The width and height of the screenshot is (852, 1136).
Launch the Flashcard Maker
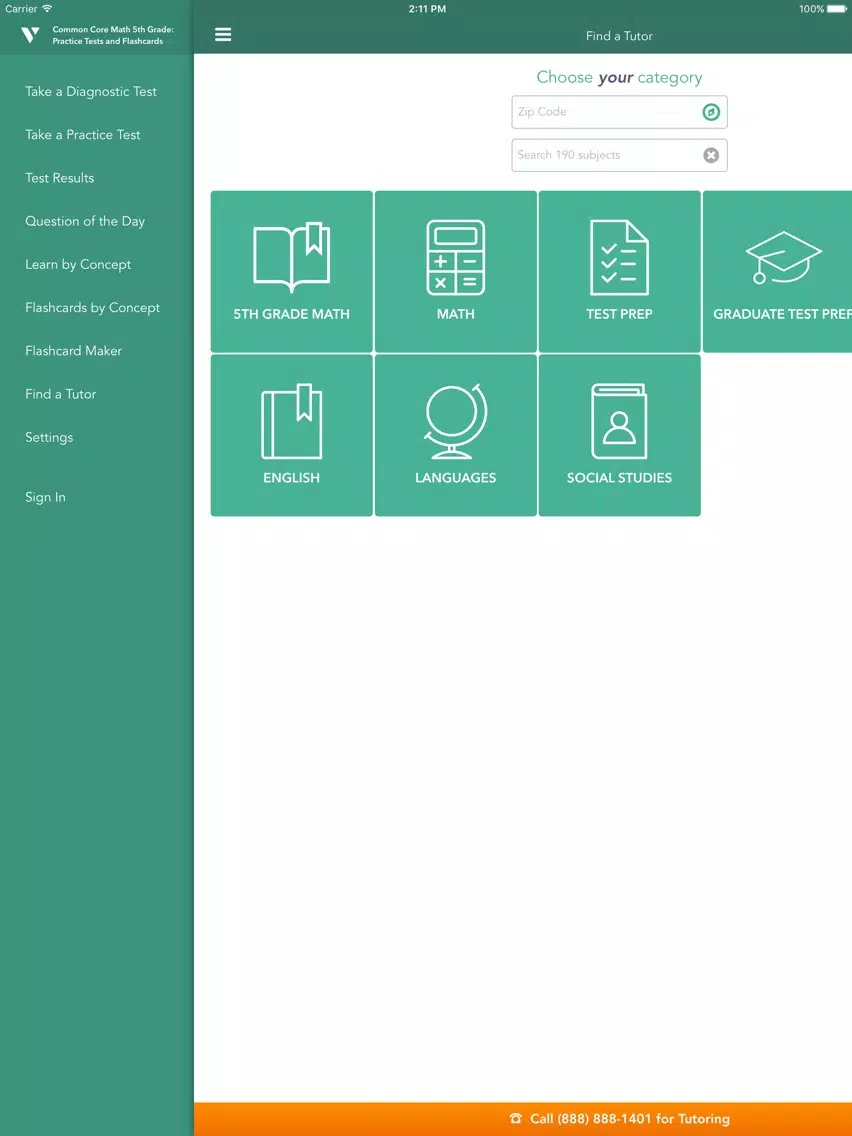click(73, 351)
